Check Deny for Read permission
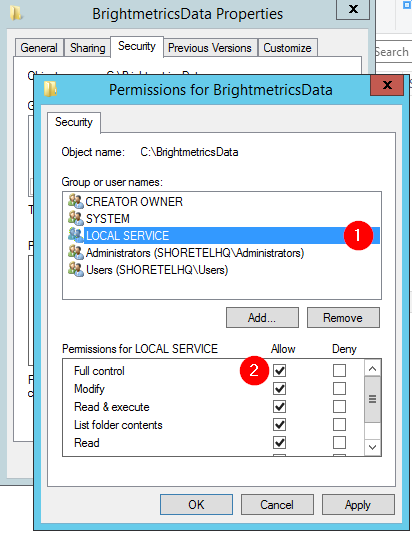This screenshot has width=412, height=534. pyautogui.click(x=339, y=443)
